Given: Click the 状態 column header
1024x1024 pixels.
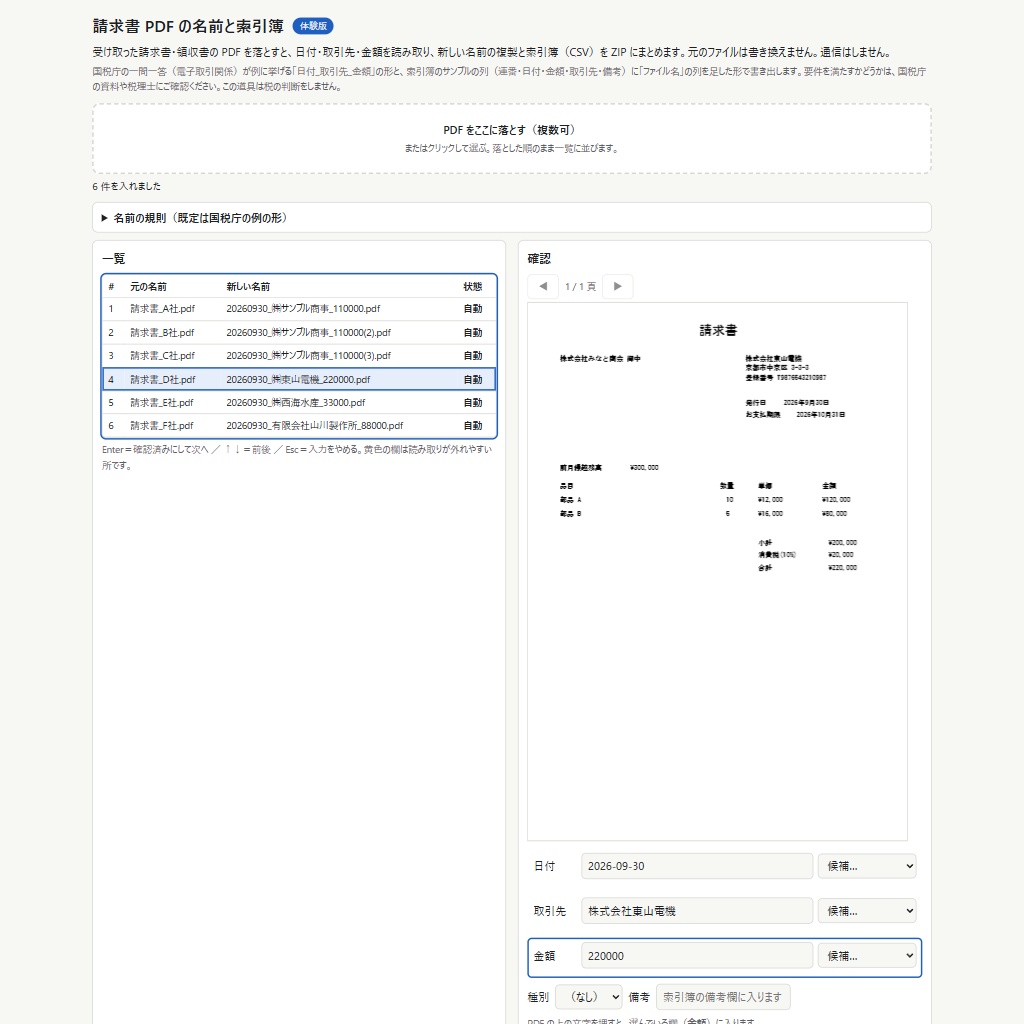Looking at the screenshot, I should [473, 287].
